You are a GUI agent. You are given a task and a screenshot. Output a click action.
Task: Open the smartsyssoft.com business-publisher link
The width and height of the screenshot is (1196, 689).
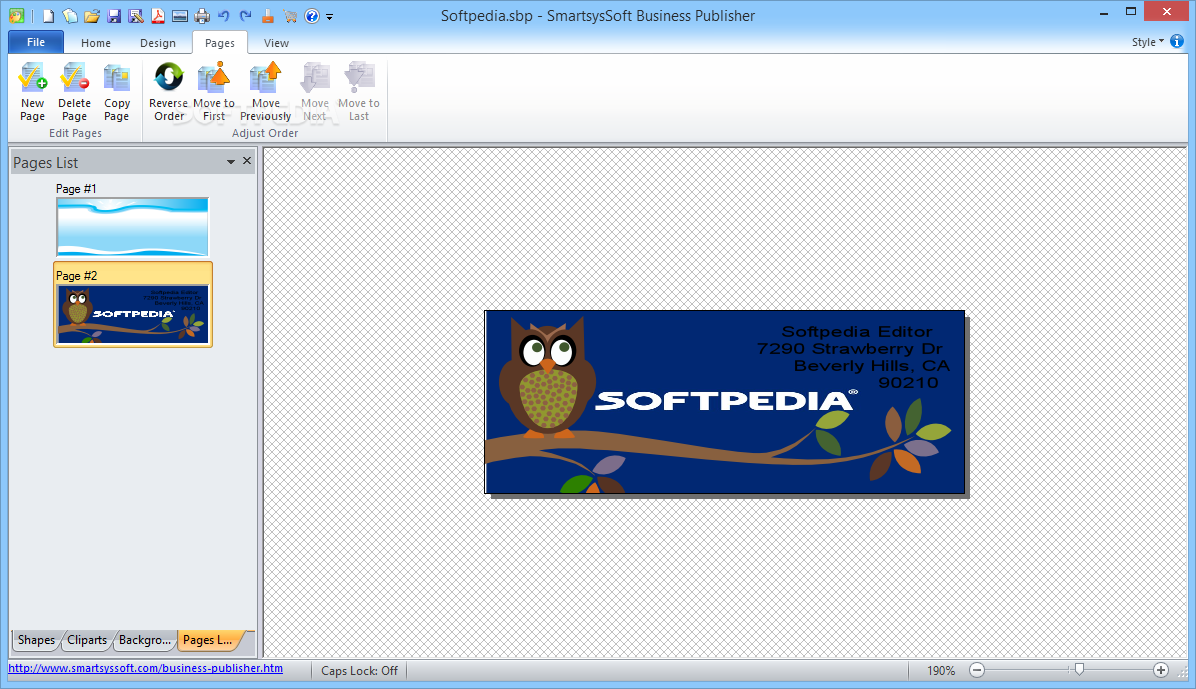(x=146, y=668)
